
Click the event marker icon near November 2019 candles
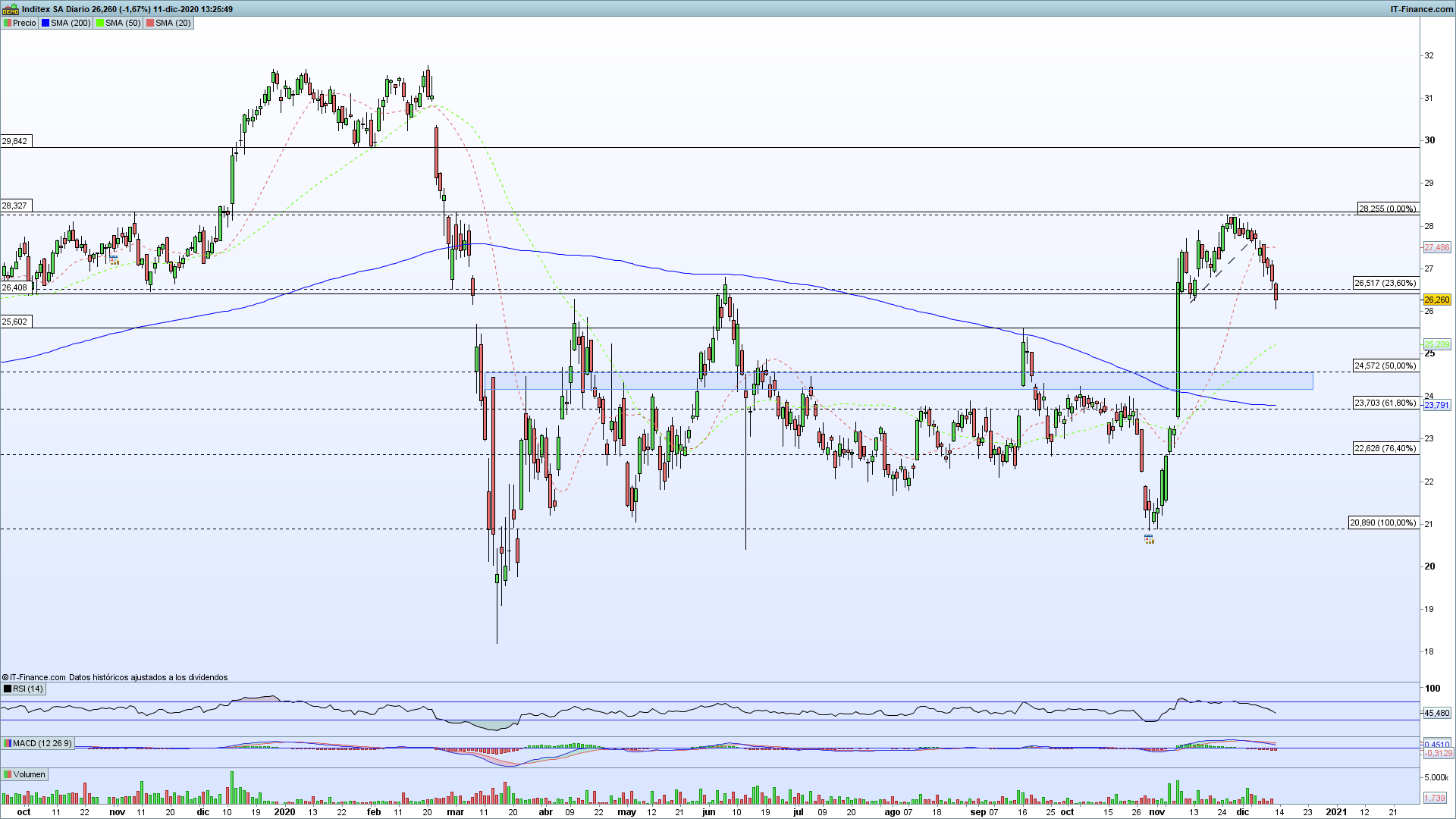point(114,260)
